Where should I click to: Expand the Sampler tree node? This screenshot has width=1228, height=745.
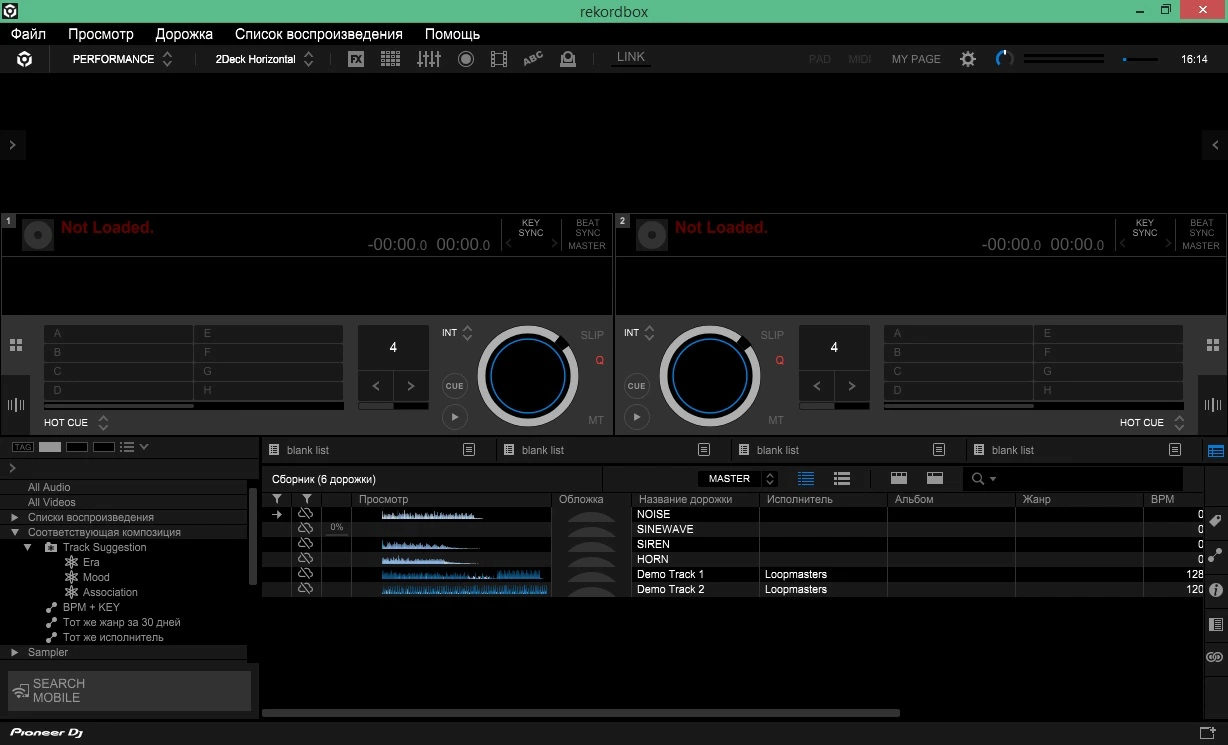[x=14, y=653]
